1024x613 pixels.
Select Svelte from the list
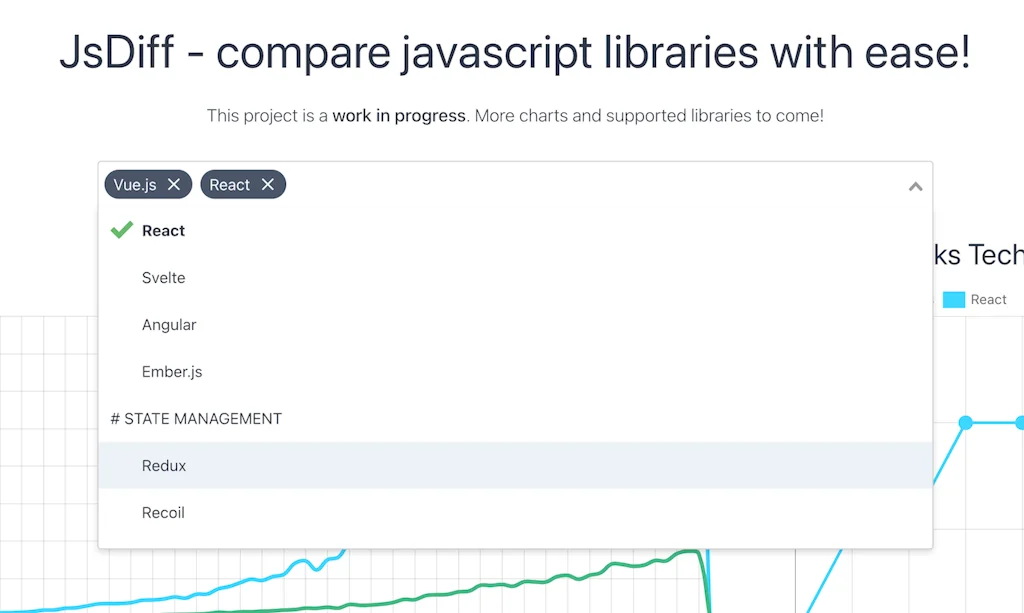(515, 277)
